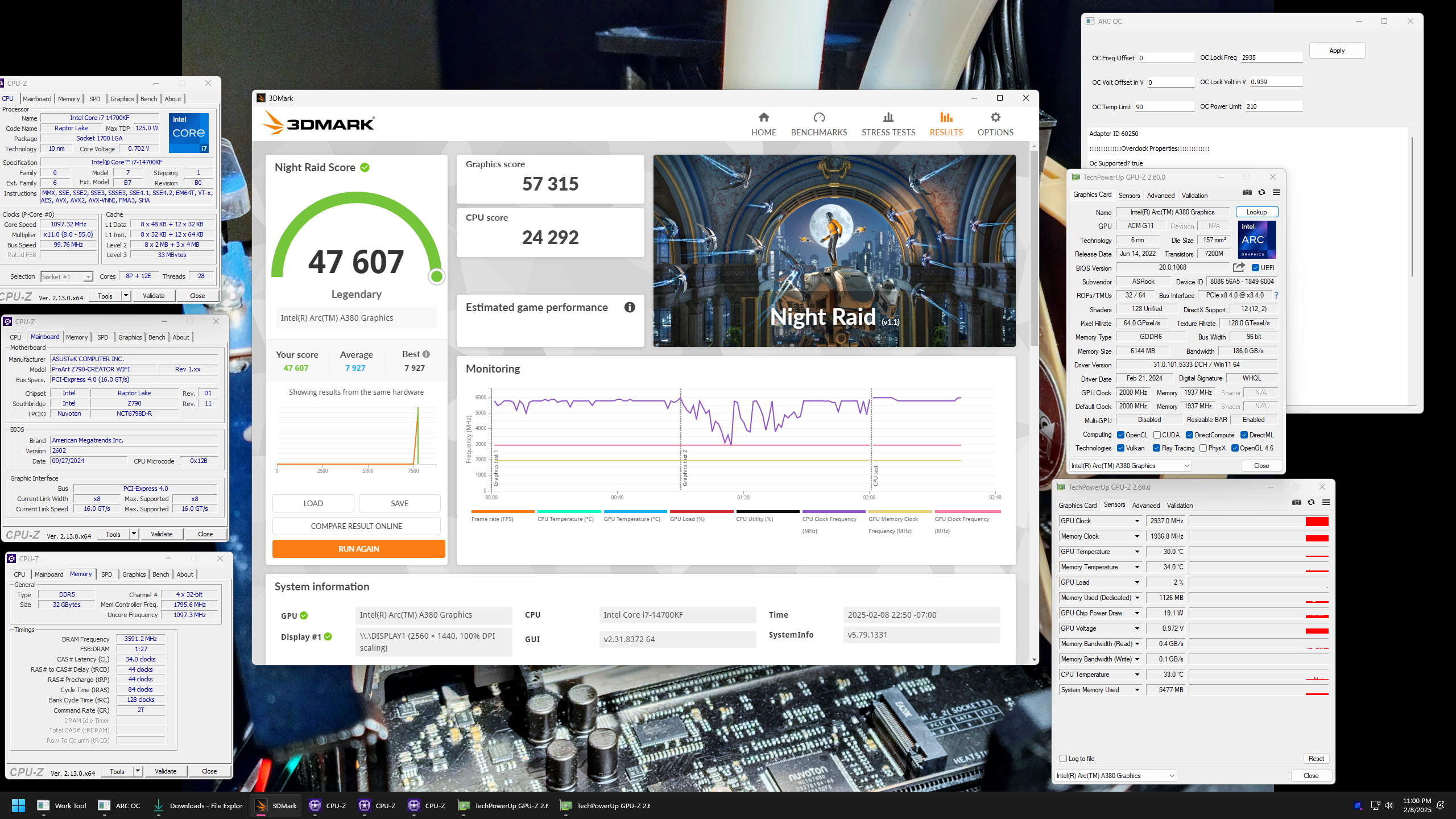
Task: Expand the Tools arrow in CPU-Z Memory window
Action: (x=138, y=771)
